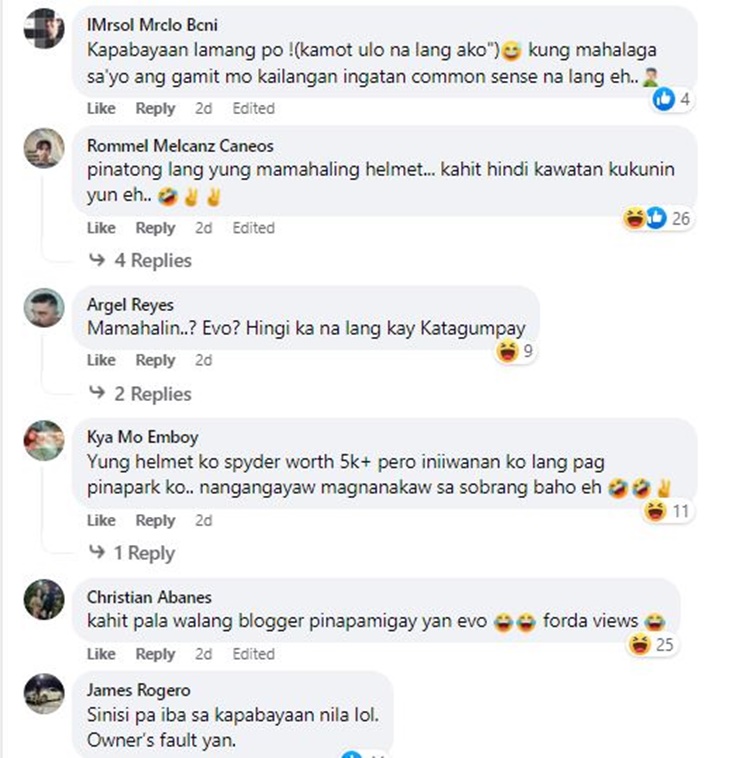Open James Rogero's profile name link
This screenshot has height=758, width=750.
(x=139, y=690)
